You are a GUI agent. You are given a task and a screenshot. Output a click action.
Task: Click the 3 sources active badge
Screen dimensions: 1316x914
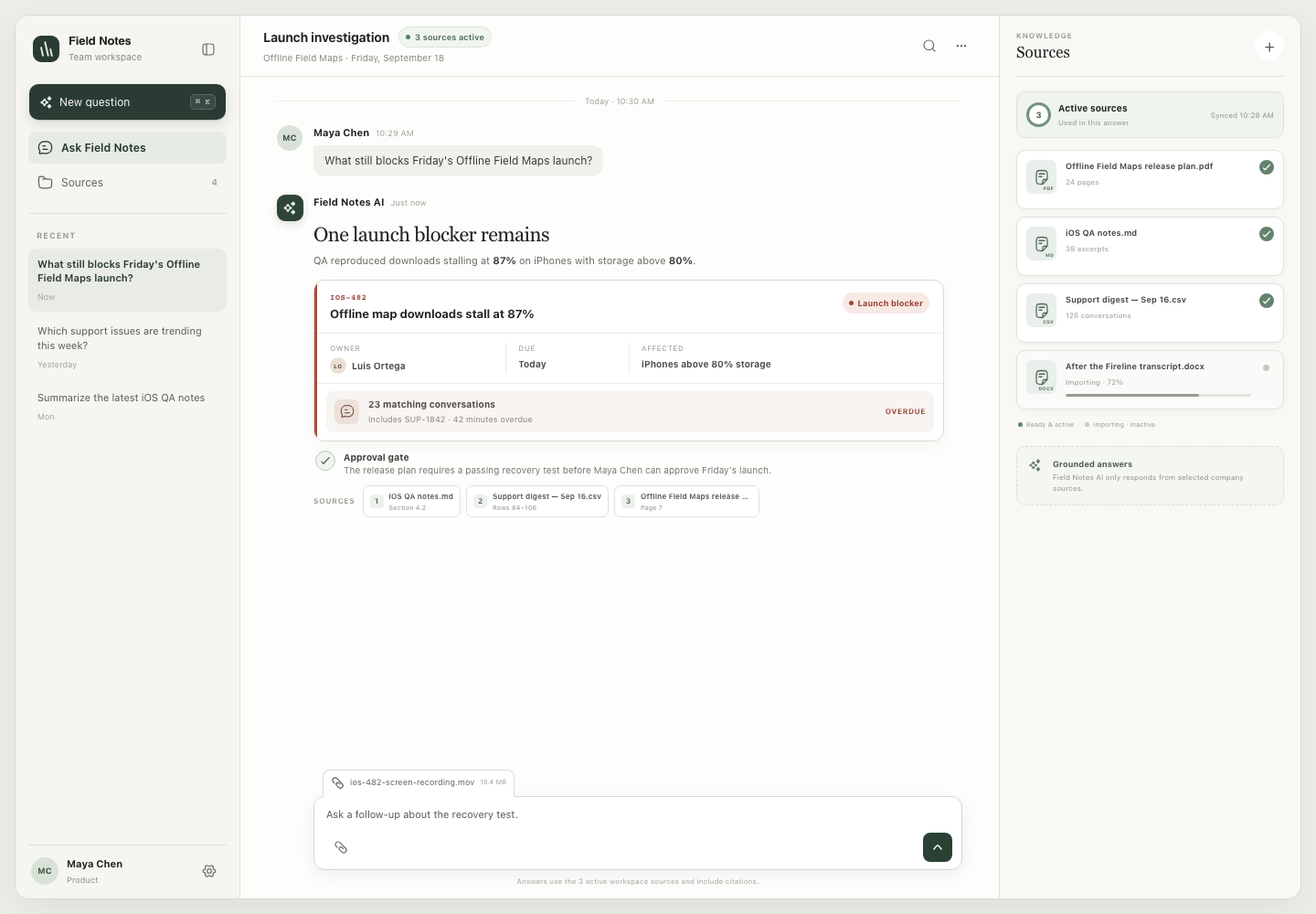(x=445, y=37)
